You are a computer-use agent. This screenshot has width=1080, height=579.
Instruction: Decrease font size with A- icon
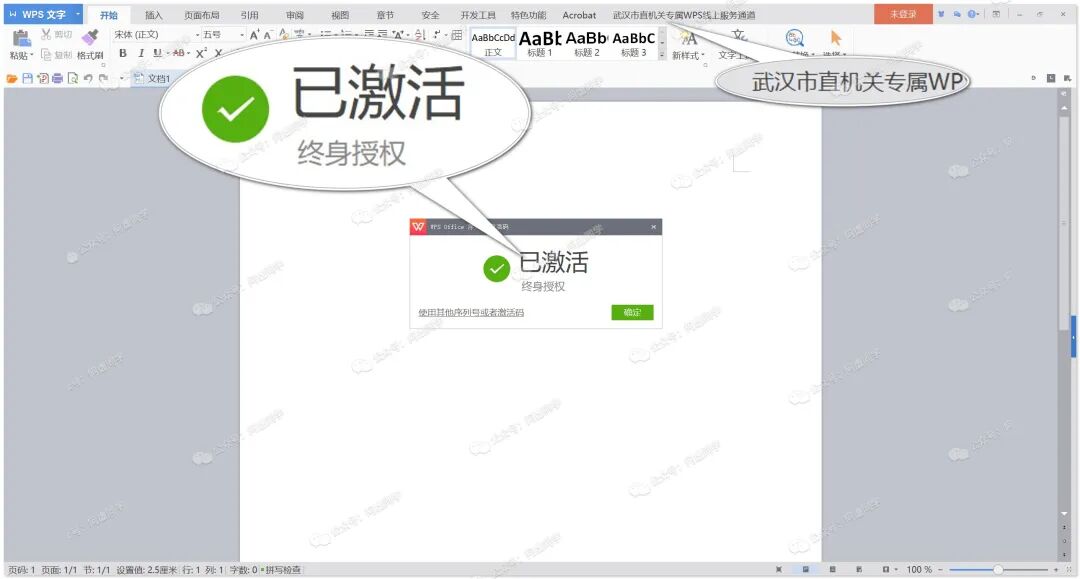pyautogui.click(x=268, y=34)
